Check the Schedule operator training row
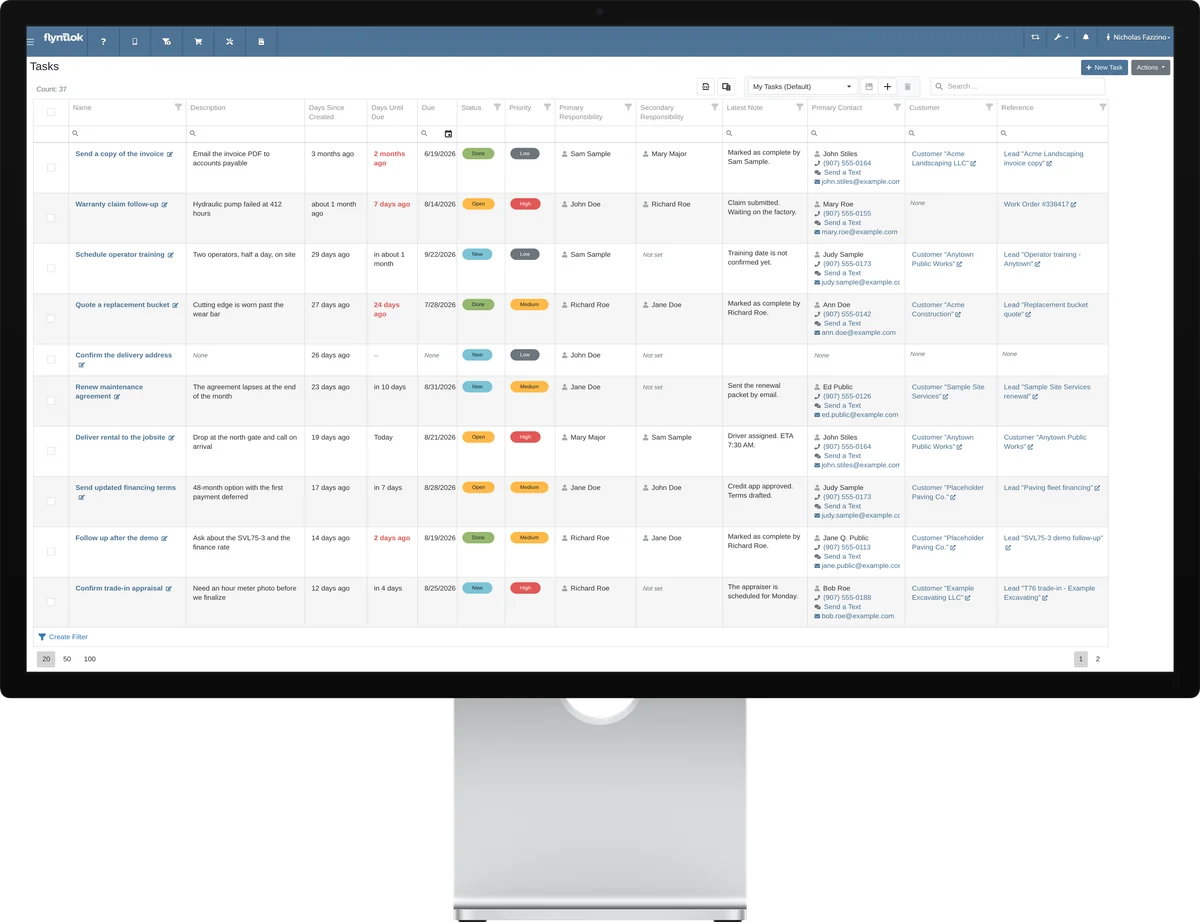The height and width of the screenshot is (922, 1200). 51,268
